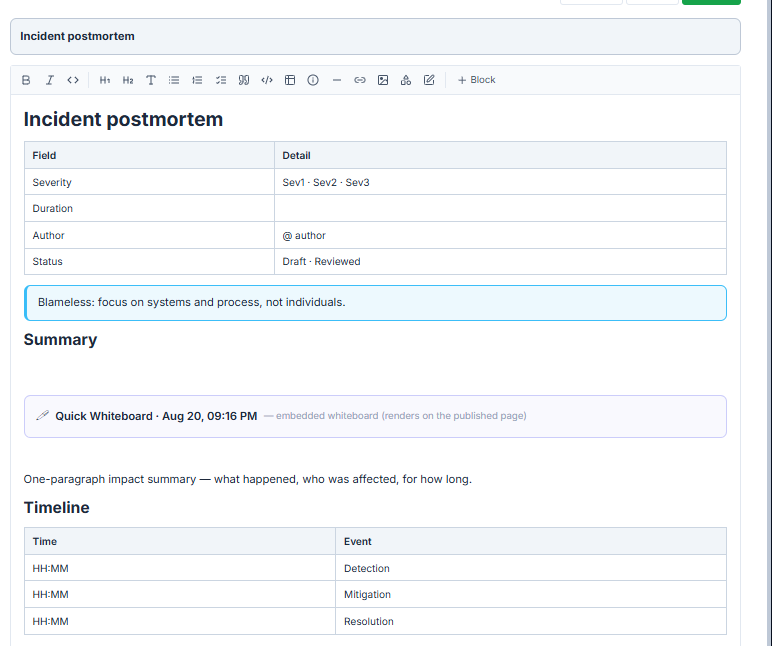Viewport: 772px width, 646px height.
Task: Open the + Block menu
Action: [477, 80]
